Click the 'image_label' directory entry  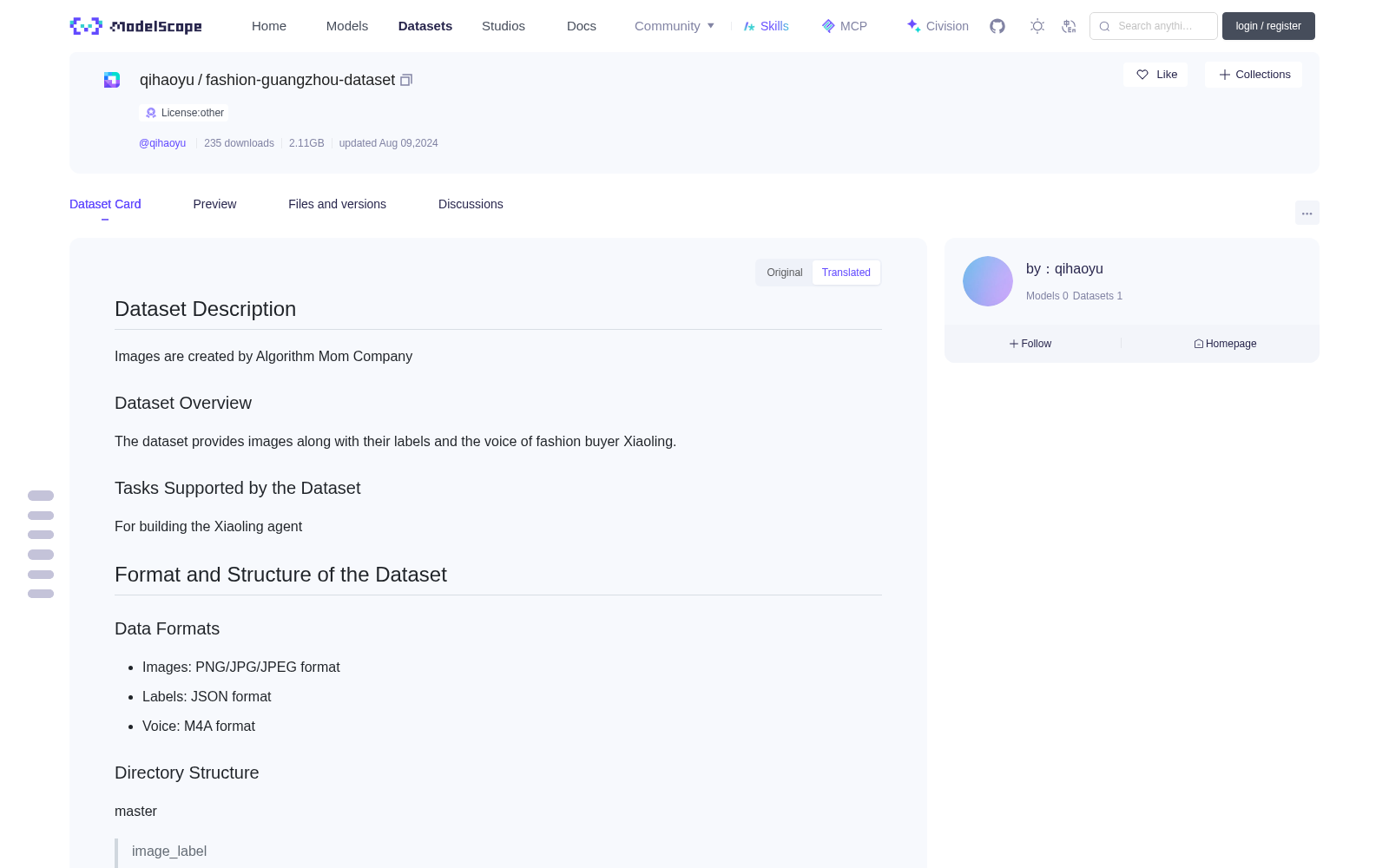pyautogui.click(x=169, y=852)
